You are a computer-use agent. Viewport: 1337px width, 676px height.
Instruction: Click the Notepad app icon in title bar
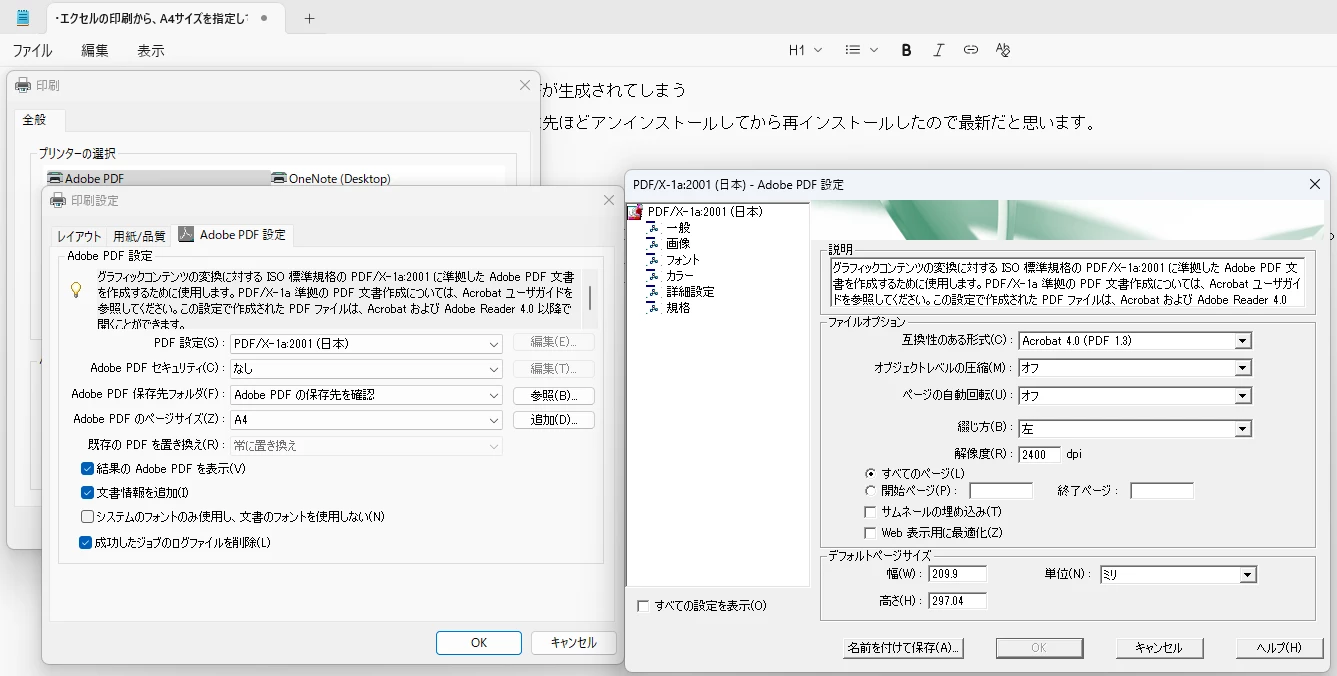pos(23,18)
